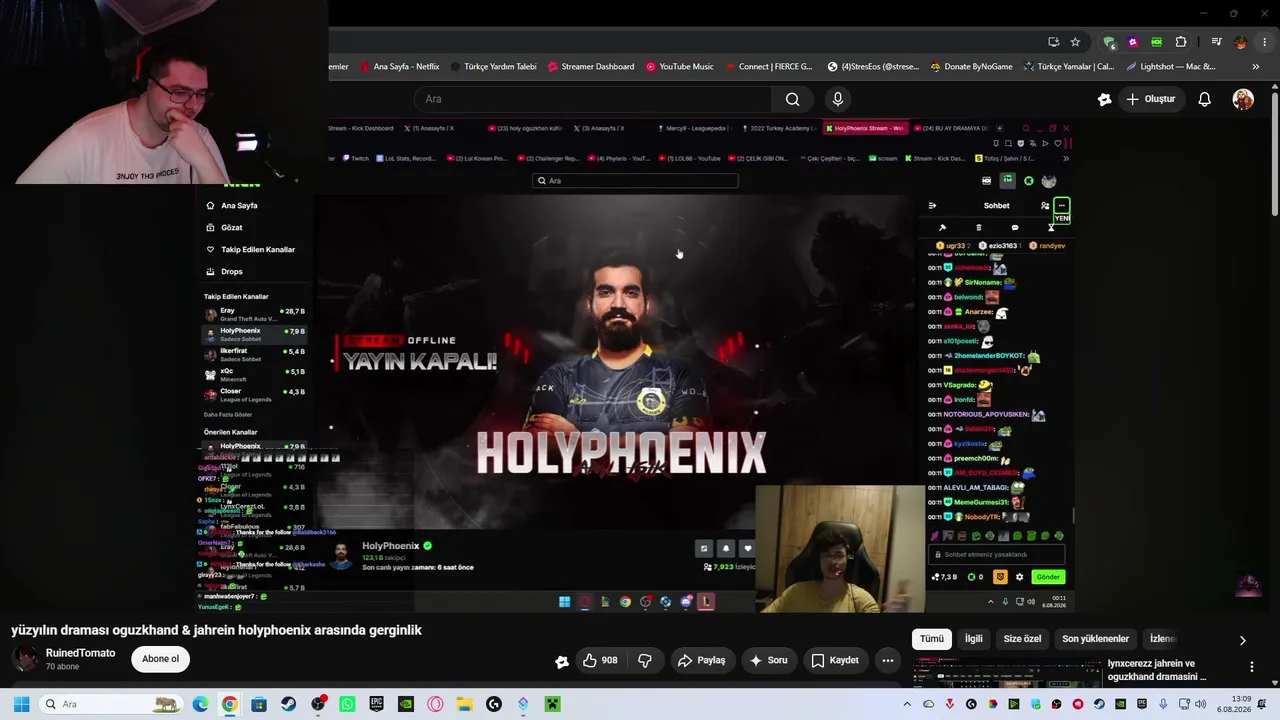Open the Oluştur create menu
The height and width of the screenshot is (720, 1280).
pyautogui.click(x=1150, y=99)
